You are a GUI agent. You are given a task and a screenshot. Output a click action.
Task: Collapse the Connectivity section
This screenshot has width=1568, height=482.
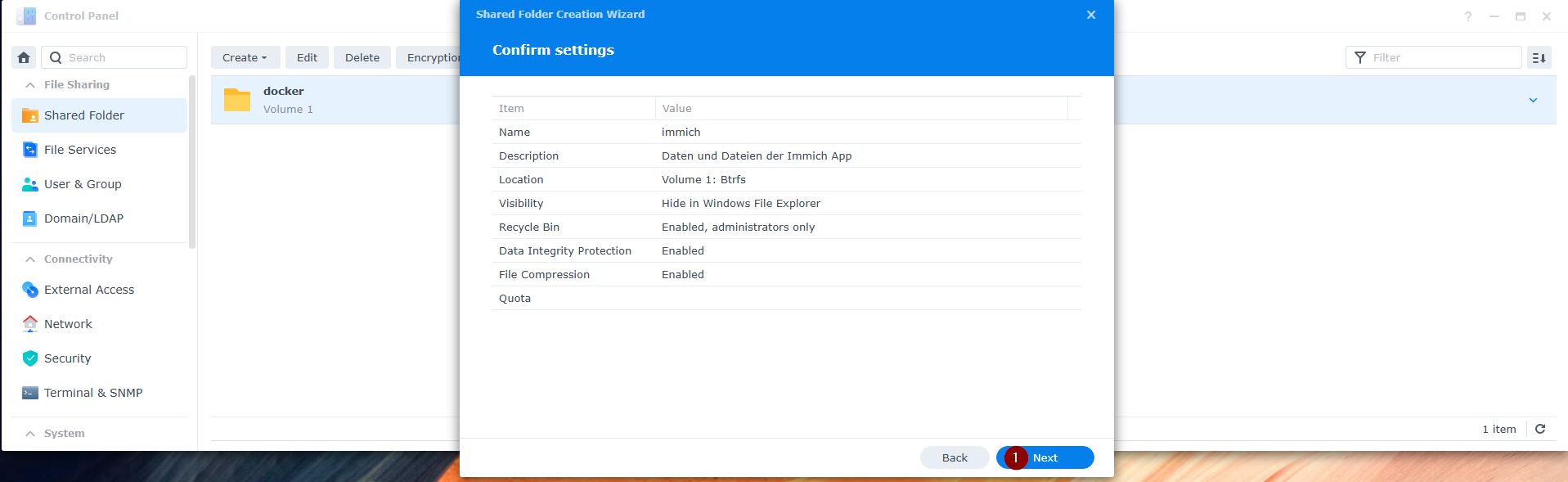[30, 259]
